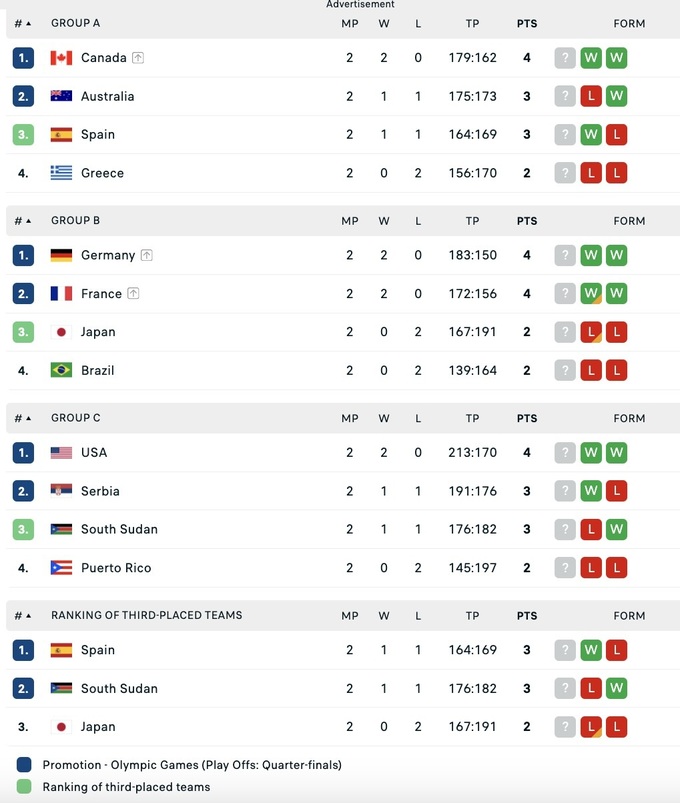This screenshot has height=803, width=680.
Task: Sort Group C by TP column
Action: 472,419
